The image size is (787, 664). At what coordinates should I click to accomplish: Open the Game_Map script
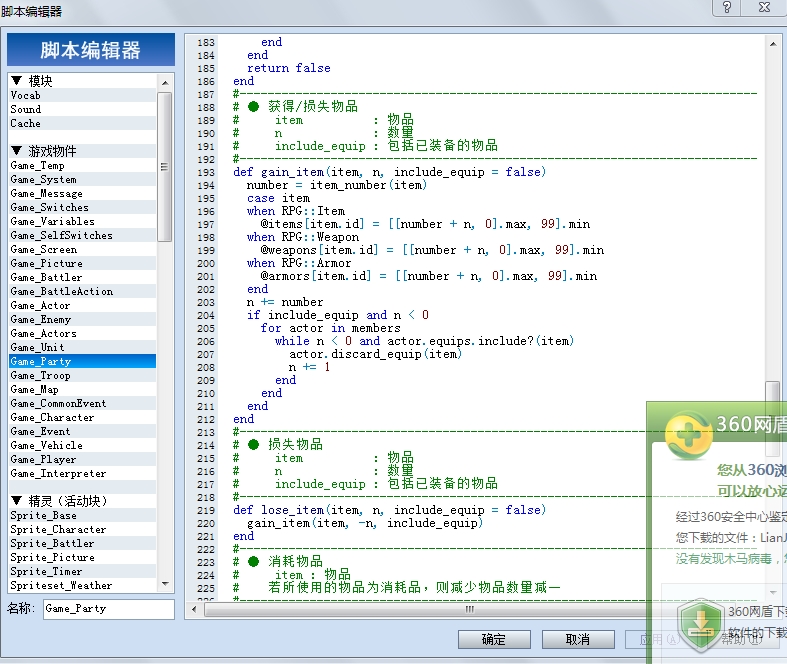(82, 389)
